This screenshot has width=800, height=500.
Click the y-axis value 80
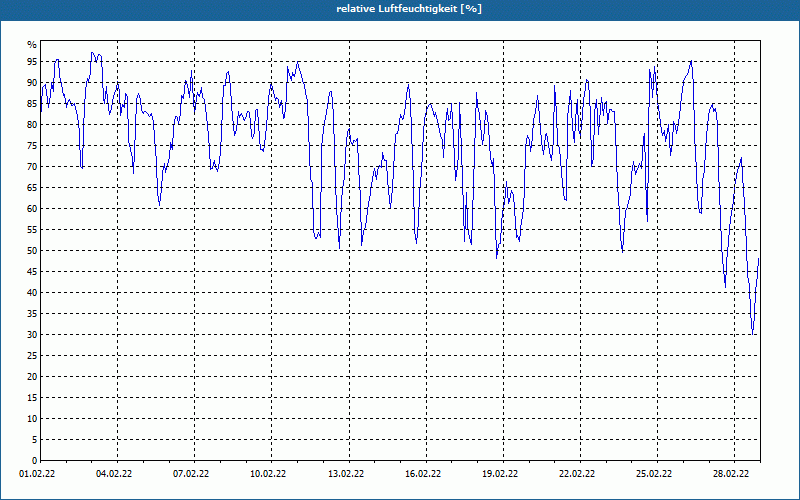[32, 124]
